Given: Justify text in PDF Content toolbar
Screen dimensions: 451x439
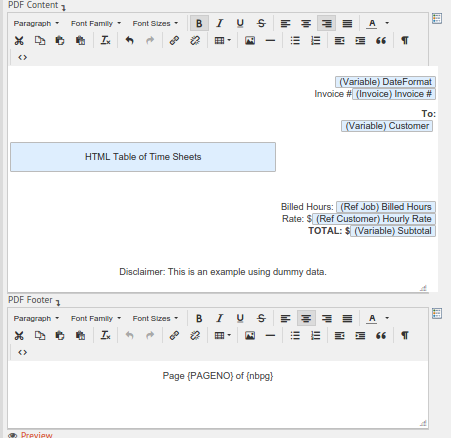Looking at the screenshot, I should tap(347, 23).
